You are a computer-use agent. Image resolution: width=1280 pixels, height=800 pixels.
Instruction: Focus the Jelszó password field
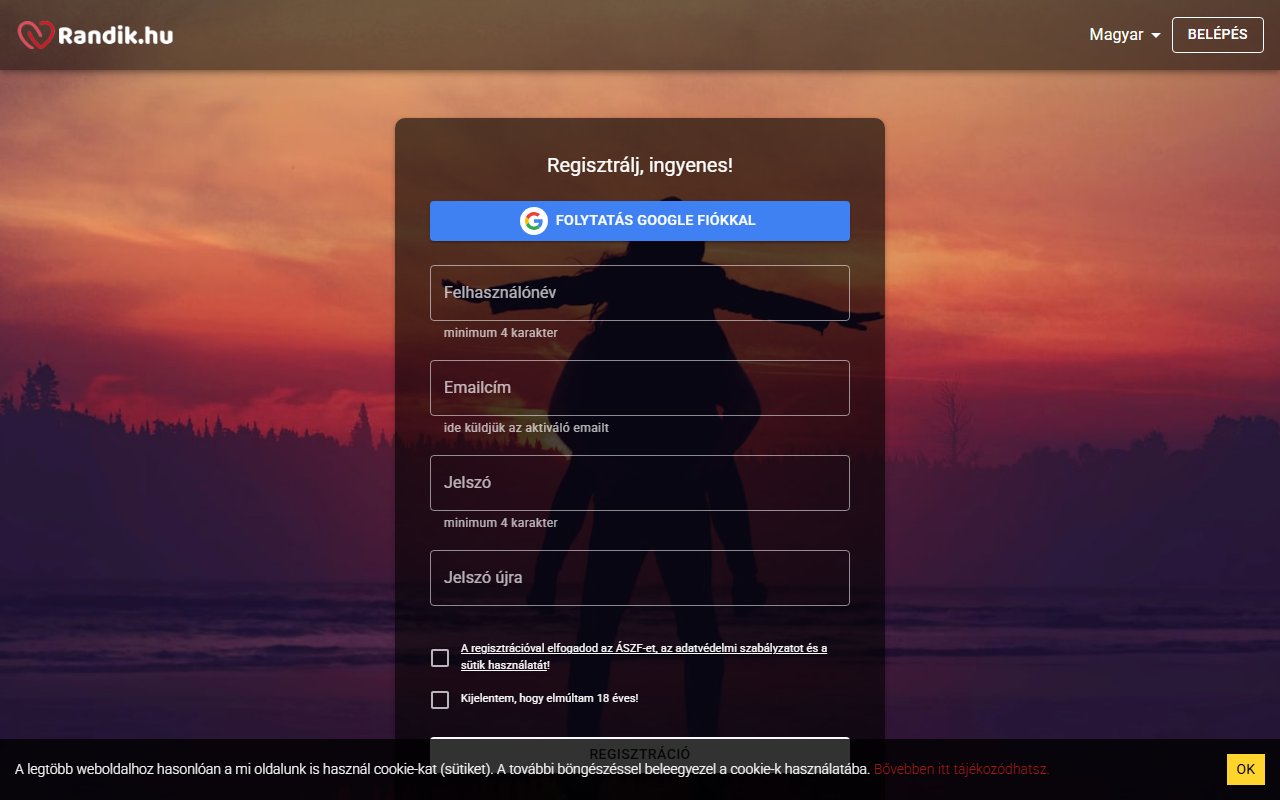point(640,483)
